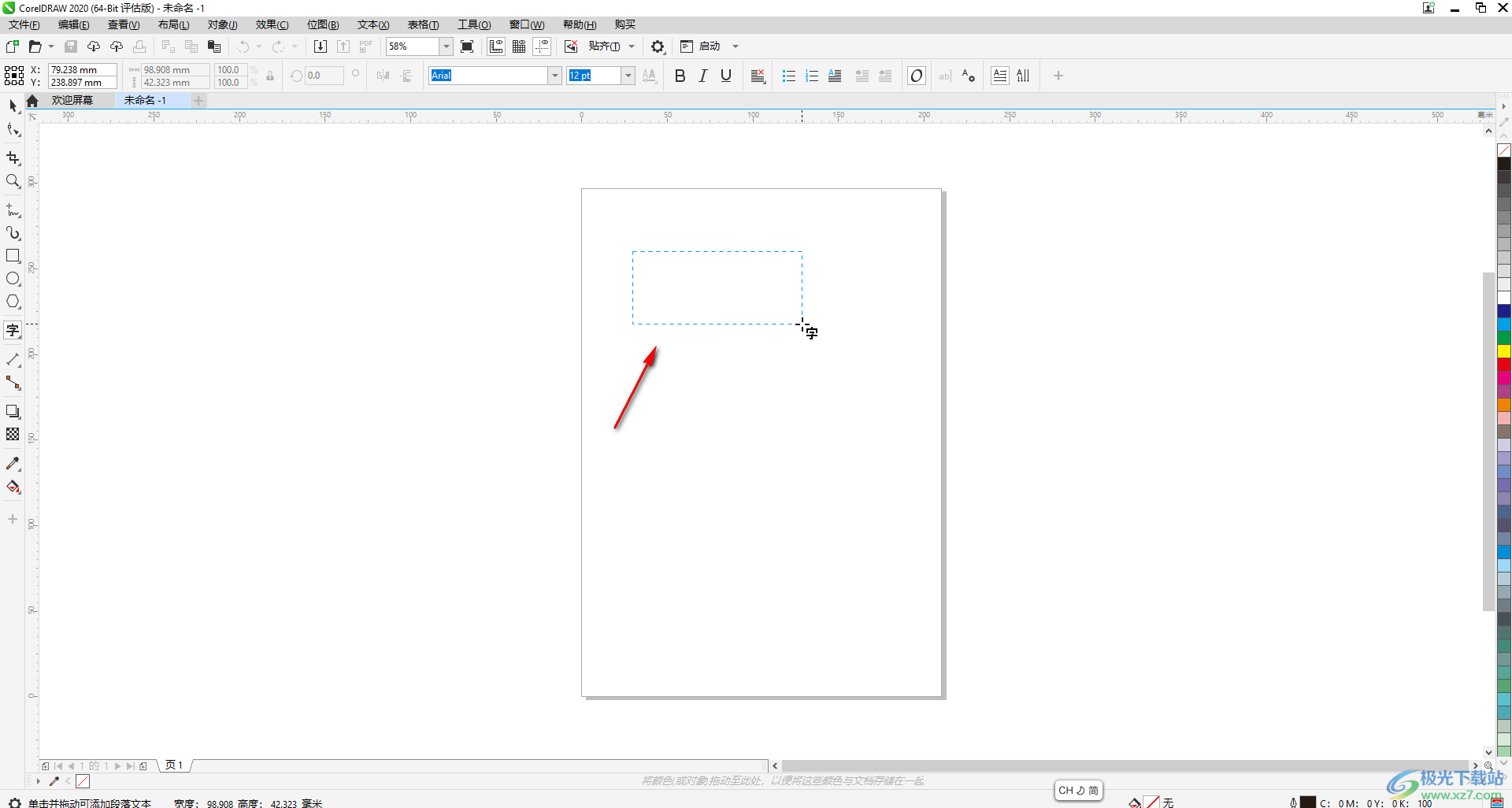This screenshot has width=1512, height=808.
Task: Open the Options gear icon
Action: coord(658,46)
